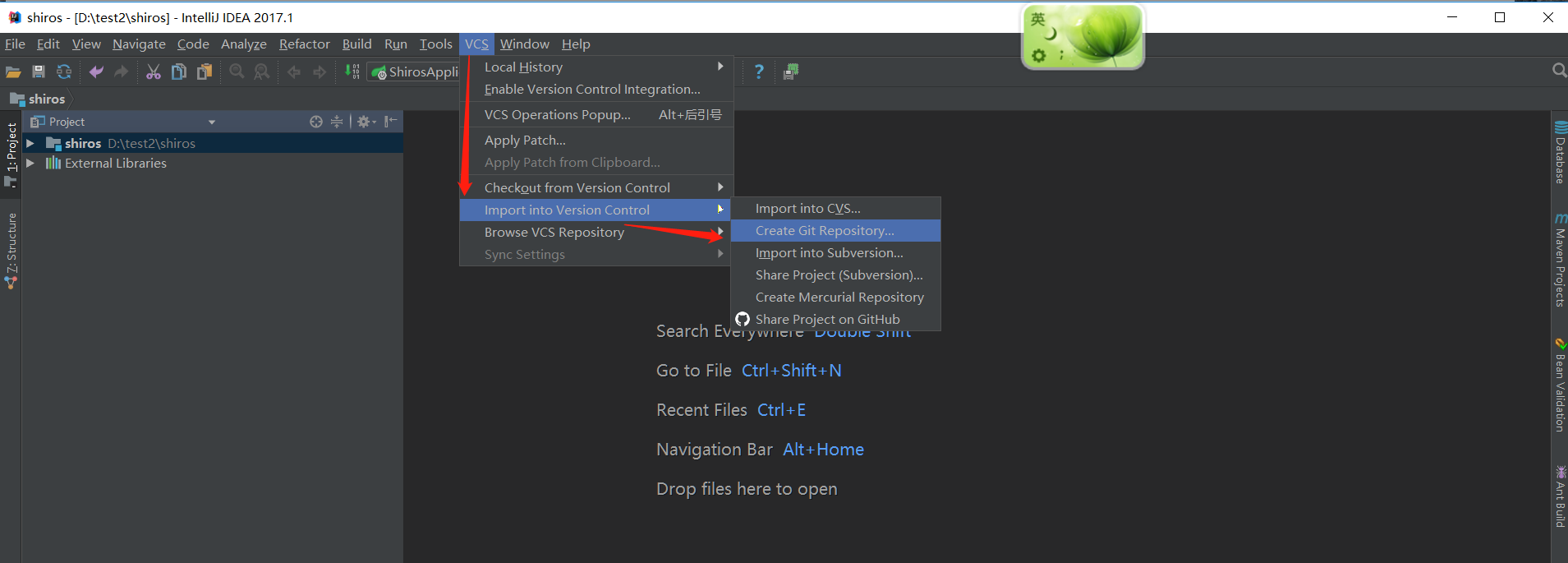Click the Synchronize refresh toolbar icon
Viewport: 1568px width, 563px height.
(64, 72)
